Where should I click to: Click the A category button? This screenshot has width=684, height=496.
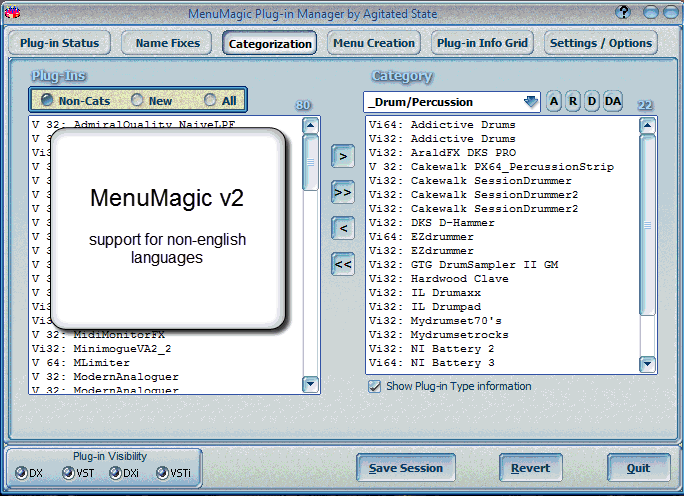point(554,101)
